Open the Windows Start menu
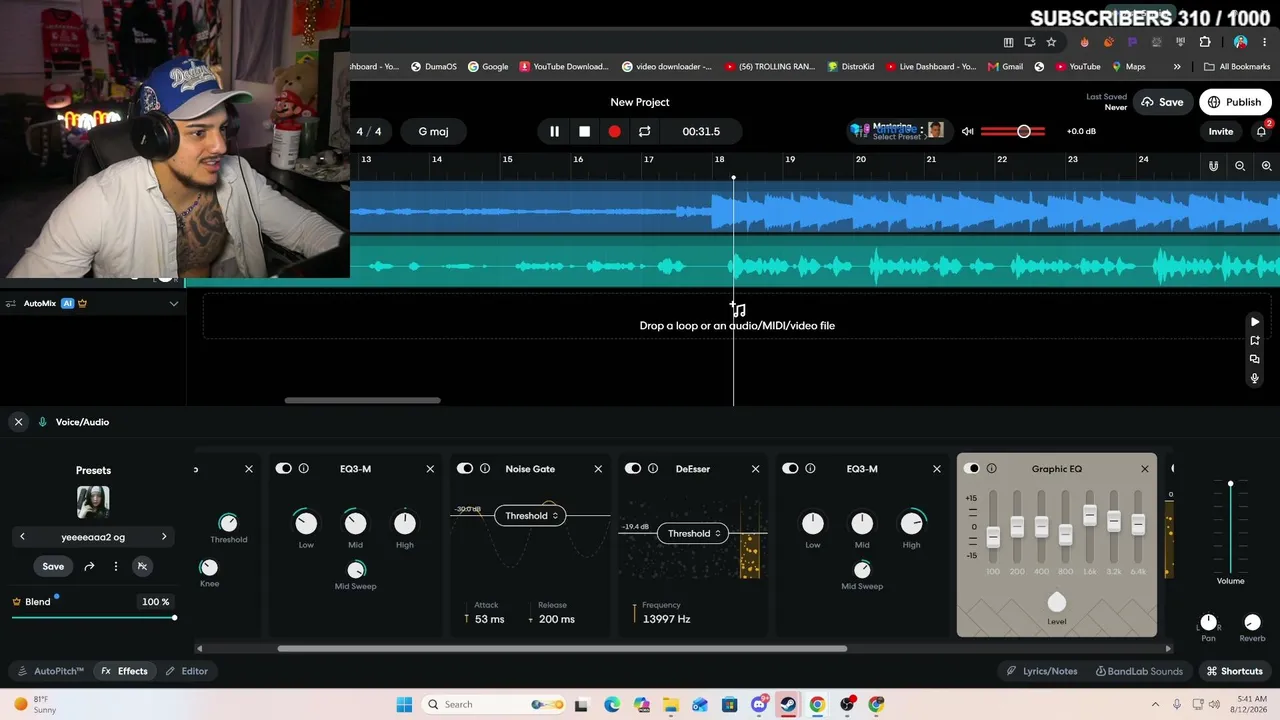The height and width of the screenshot is (720, 1280). (x=404, y=704)
